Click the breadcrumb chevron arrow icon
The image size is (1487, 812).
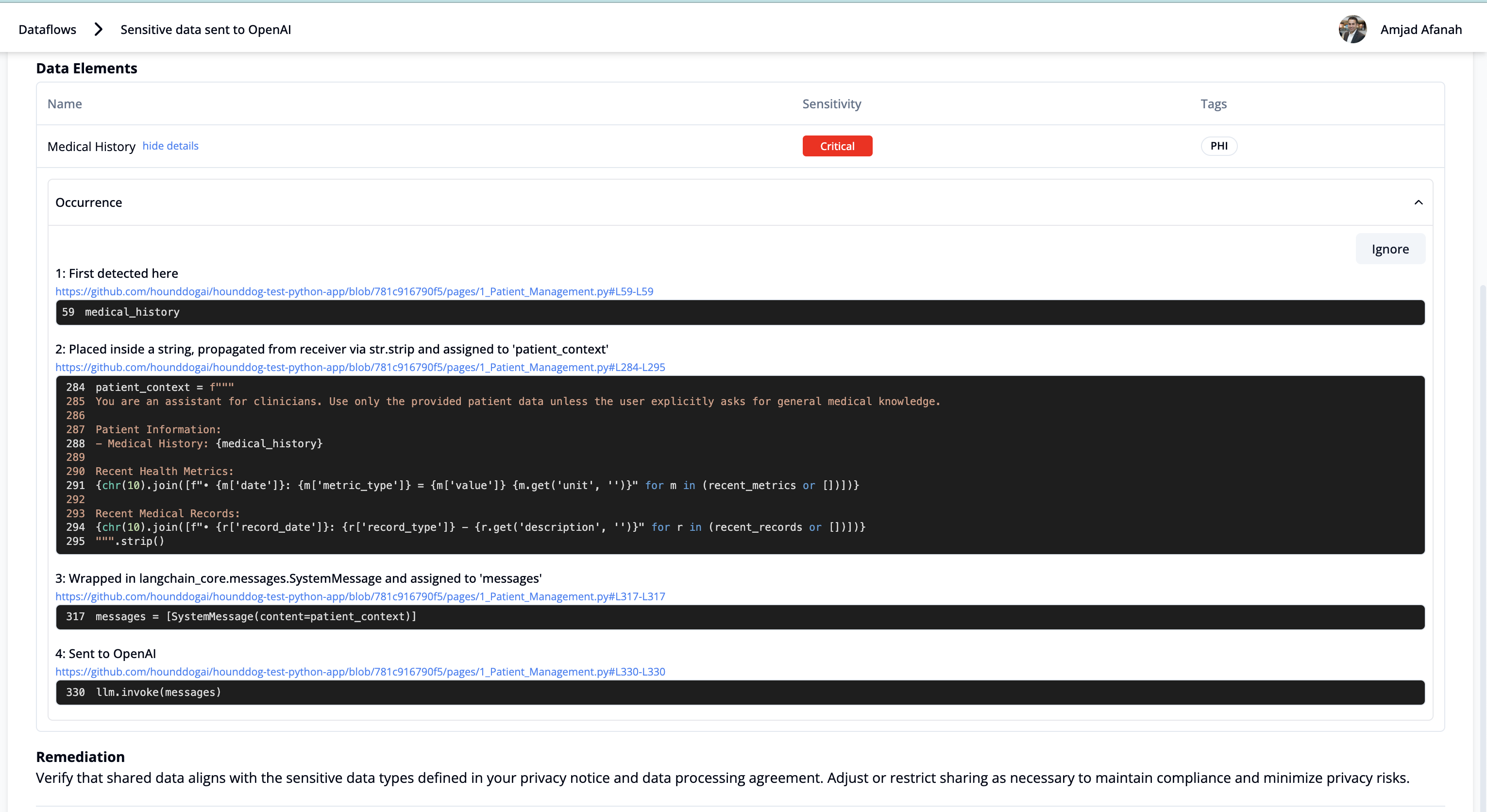[x=99, y=30]
